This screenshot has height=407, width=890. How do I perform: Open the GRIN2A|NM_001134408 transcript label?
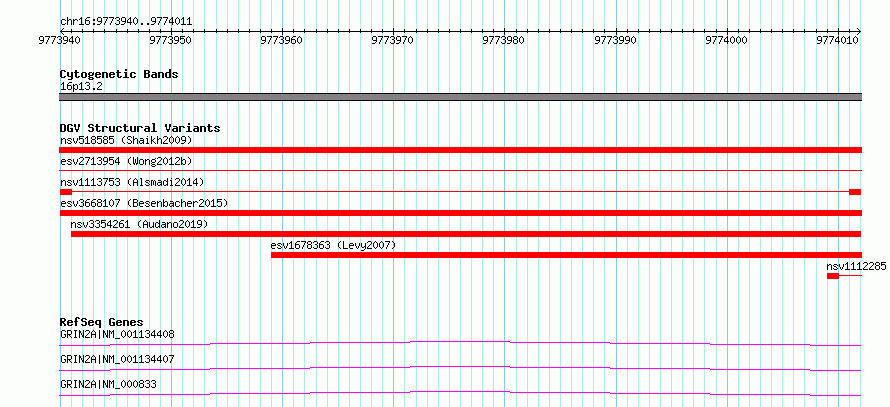pyautogui.click(x=117, y=334)
